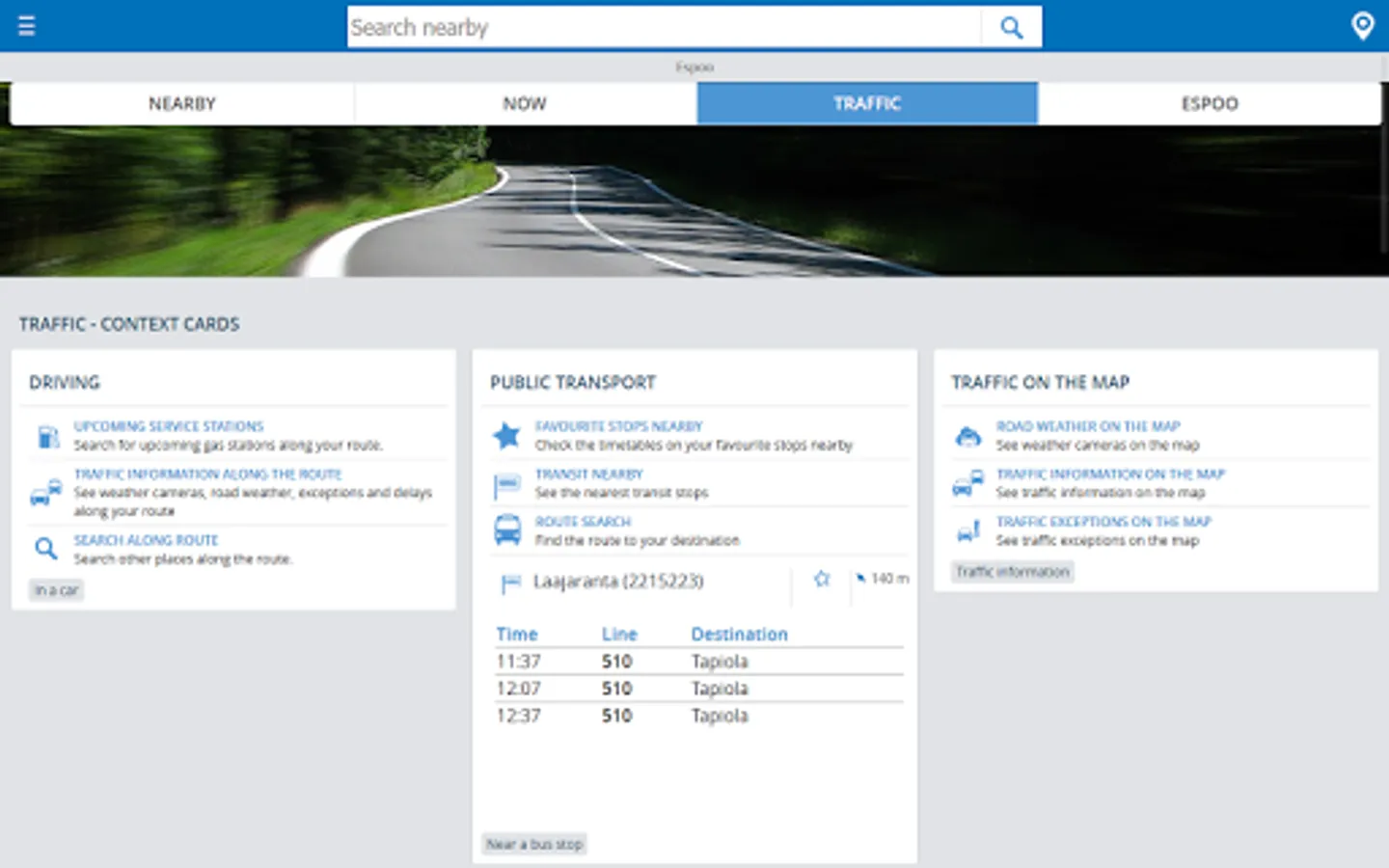This screenshot has width=1389, height=868.
Task: Click the Near a bus stop tag
Action: pyautogui.click(x=535, y=844)
